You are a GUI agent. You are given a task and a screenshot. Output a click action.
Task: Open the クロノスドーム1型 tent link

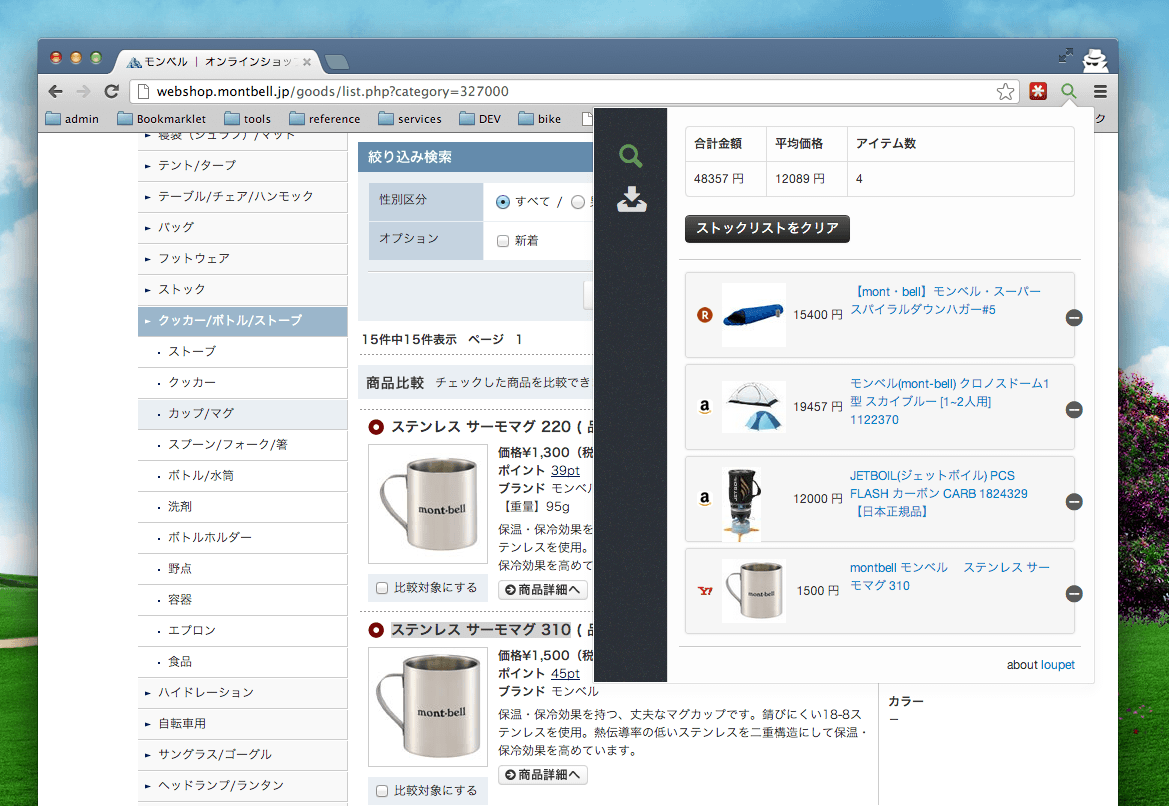pos(949,401)
